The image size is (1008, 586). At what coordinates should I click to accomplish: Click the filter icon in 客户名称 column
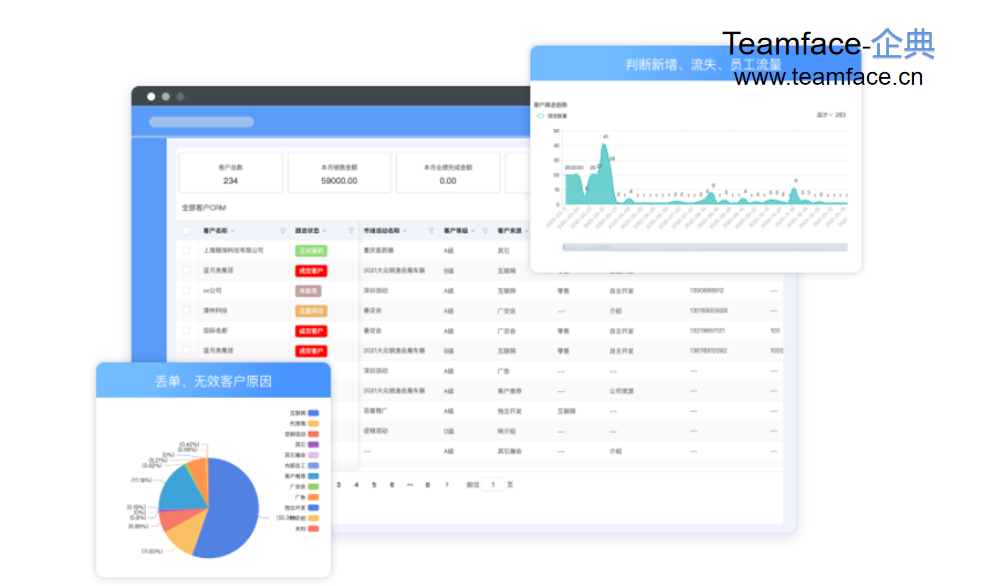pyautogui.click(x=282, y=230)
